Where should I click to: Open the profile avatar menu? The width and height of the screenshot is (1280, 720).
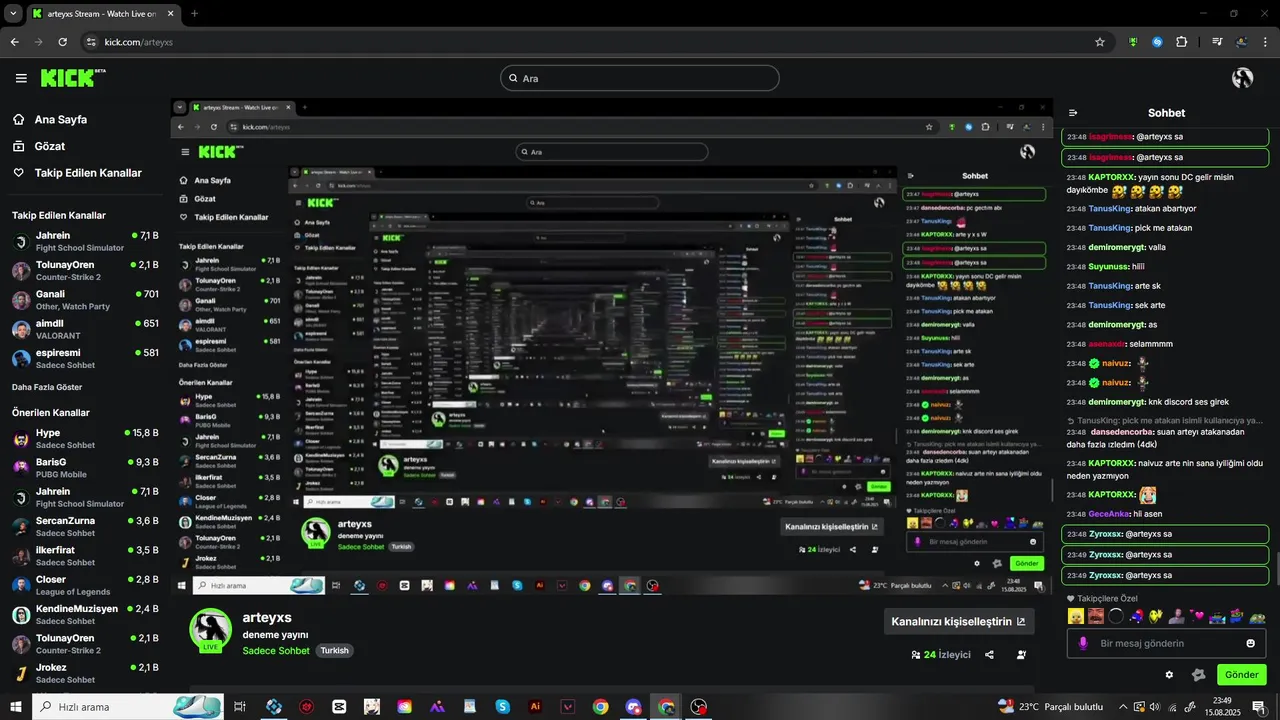(x=1243, y=78)
